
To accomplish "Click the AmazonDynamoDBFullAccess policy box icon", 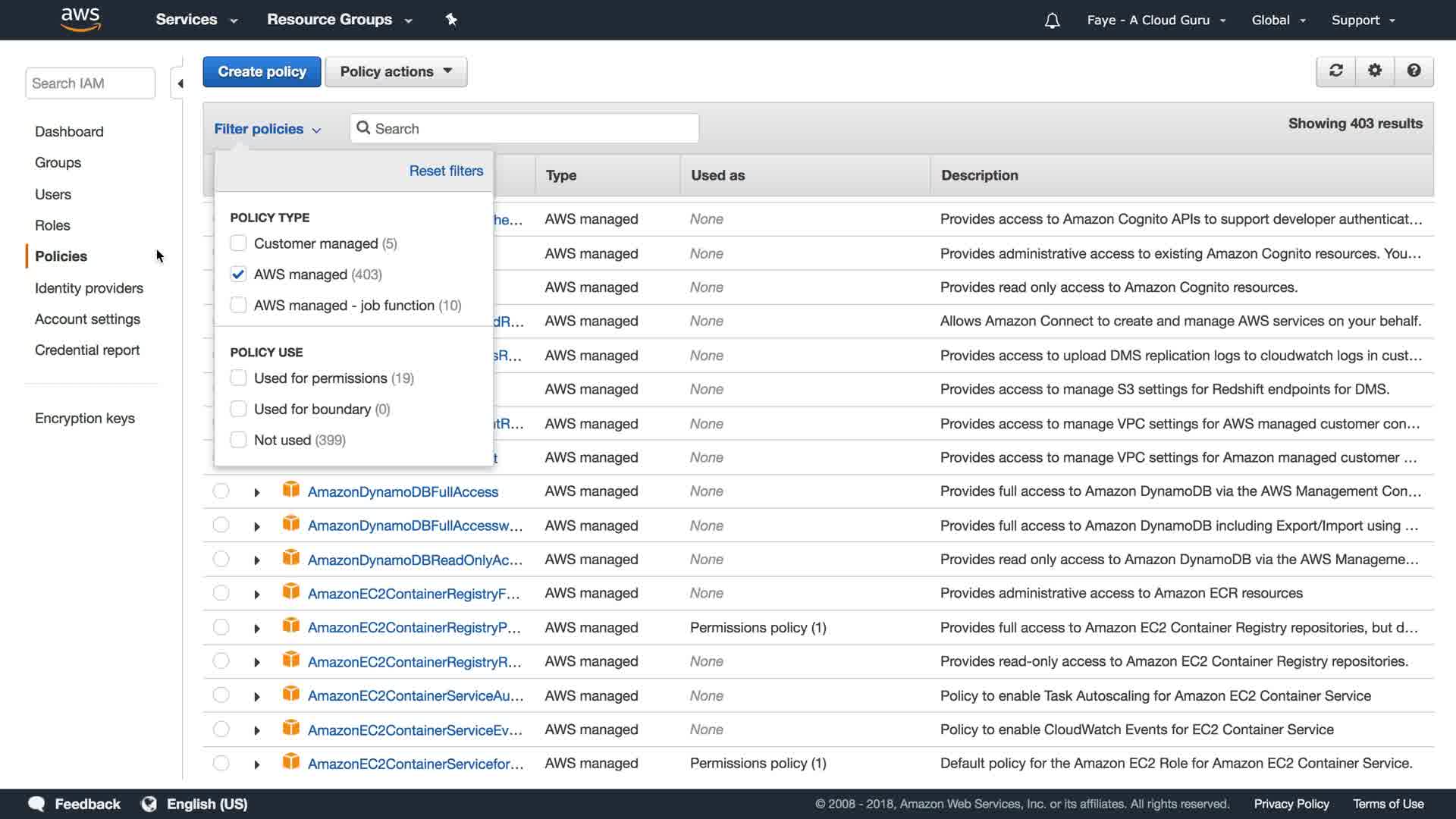I will (290, 490).
